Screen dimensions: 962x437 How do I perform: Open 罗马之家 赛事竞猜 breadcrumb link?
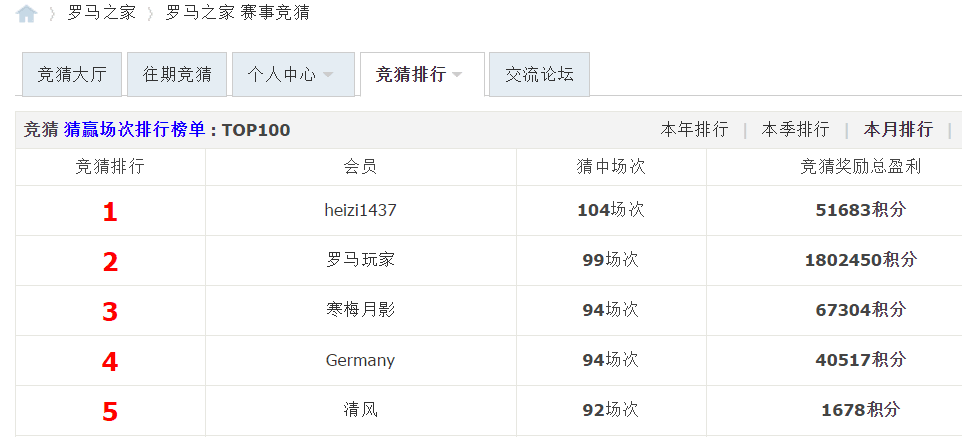237,13
